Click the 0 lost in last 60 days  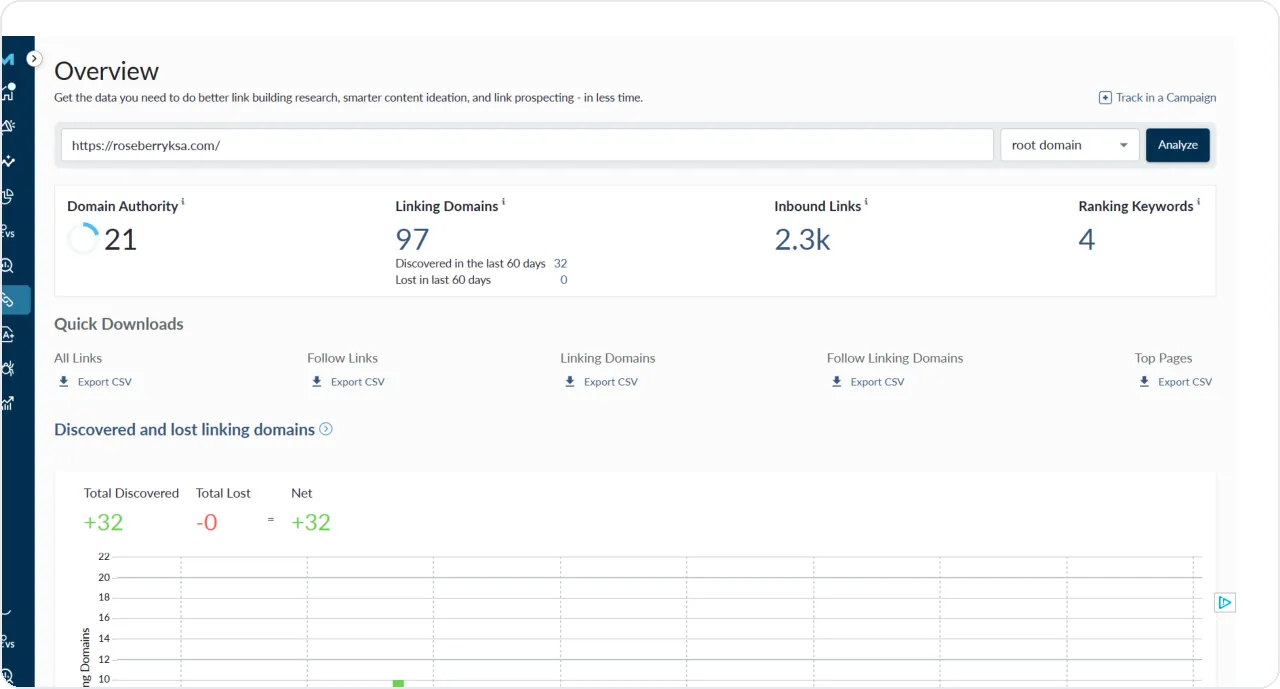pyautogui.click(x=563, y=280)
